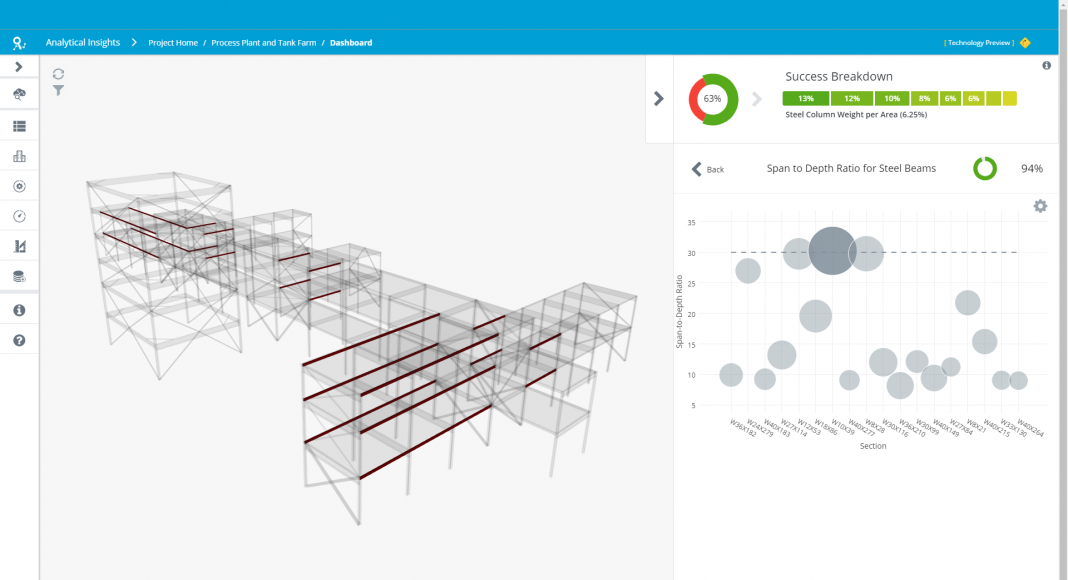The height and width of the screenshot is (580, 1068).
Task: Click the largest dark bubble on the chart
Action: [832, 251]
